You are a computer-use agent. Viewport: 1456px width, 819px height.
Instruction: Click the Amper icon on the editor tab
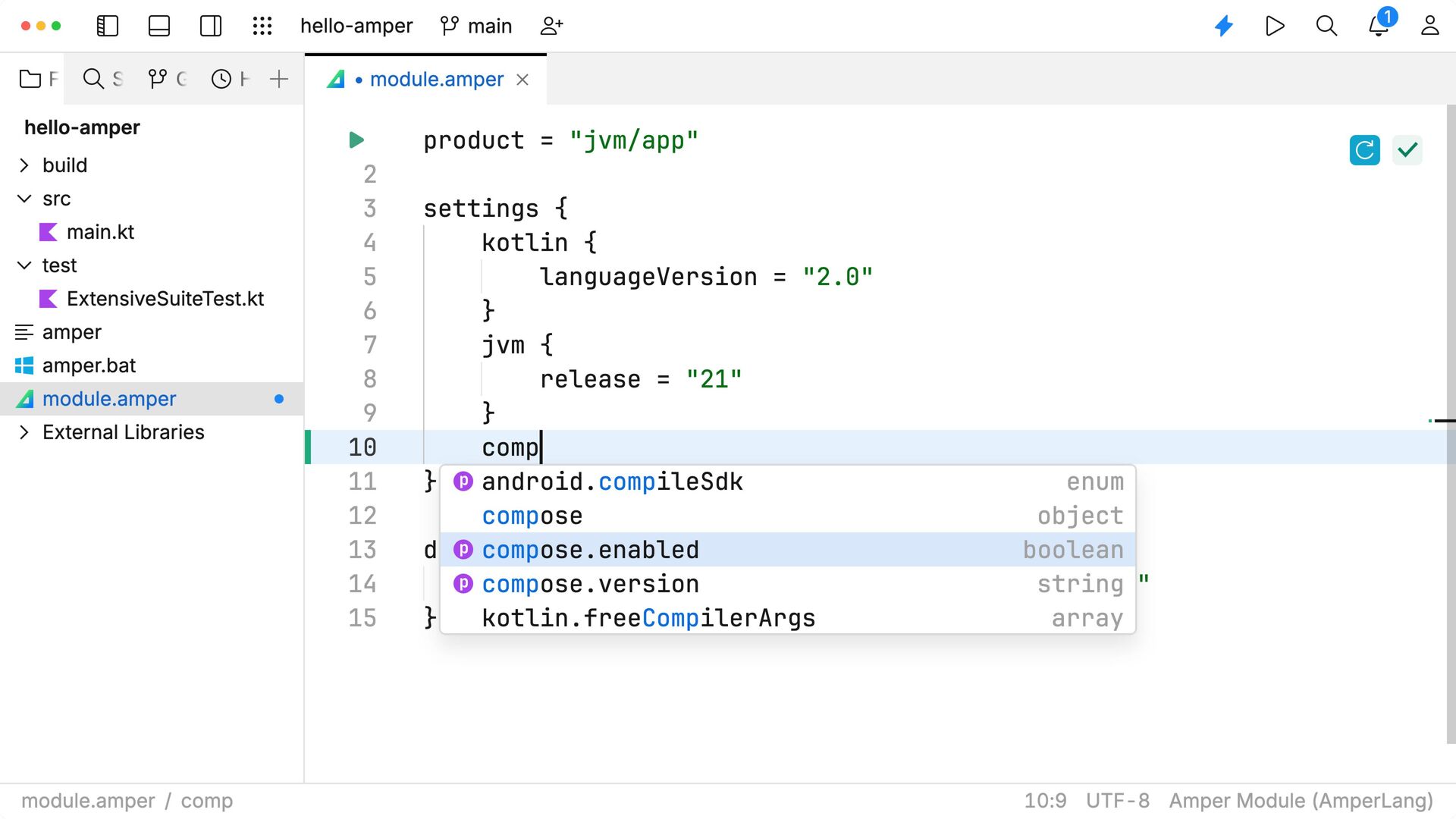point(336,79)
